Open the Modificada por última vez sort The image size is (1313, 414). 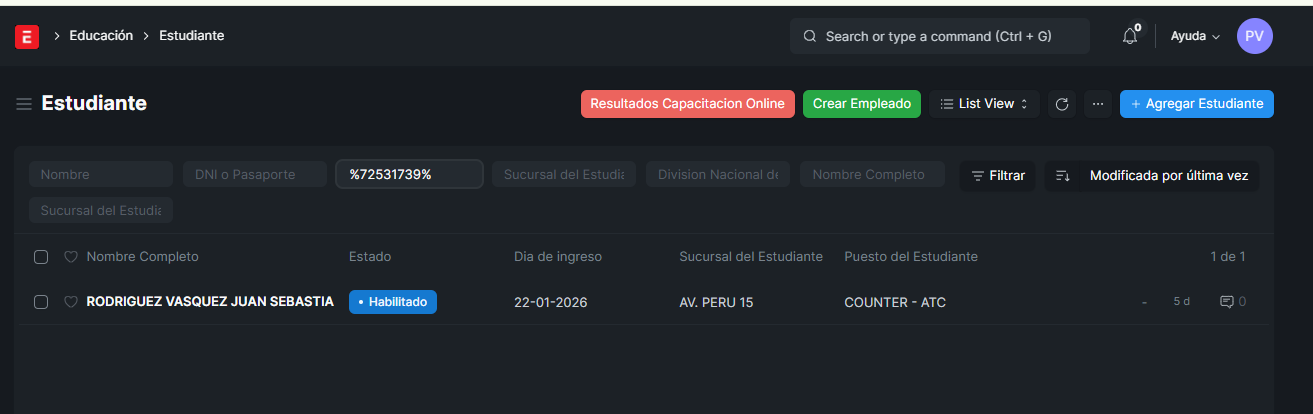pos(1168,176)
